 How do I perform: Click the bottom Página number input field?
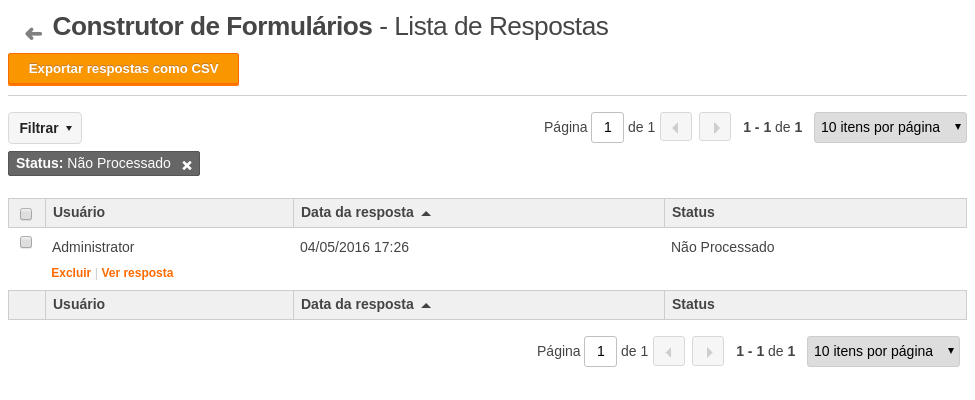point(600,351)
